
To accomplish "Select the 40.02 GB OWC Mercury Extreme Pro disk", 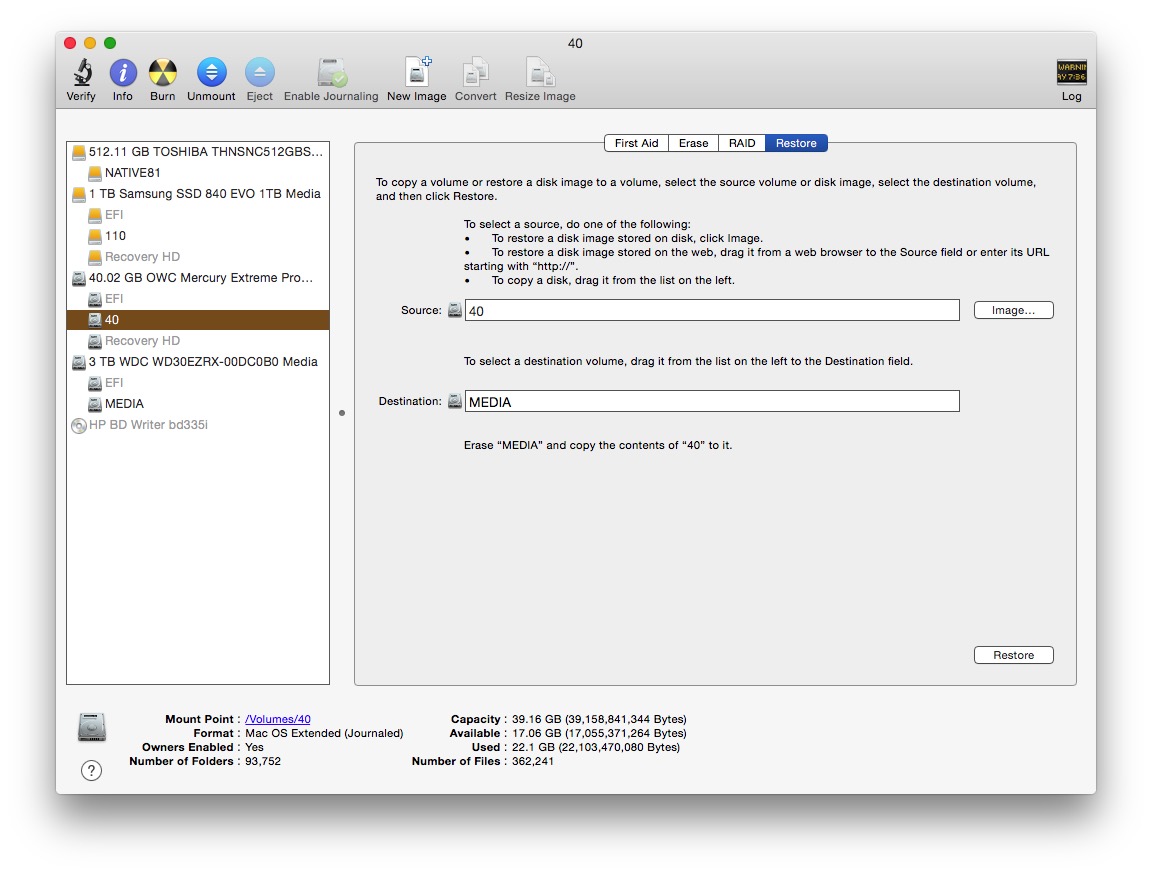I will pyautogui.click(x=198, y=278).
